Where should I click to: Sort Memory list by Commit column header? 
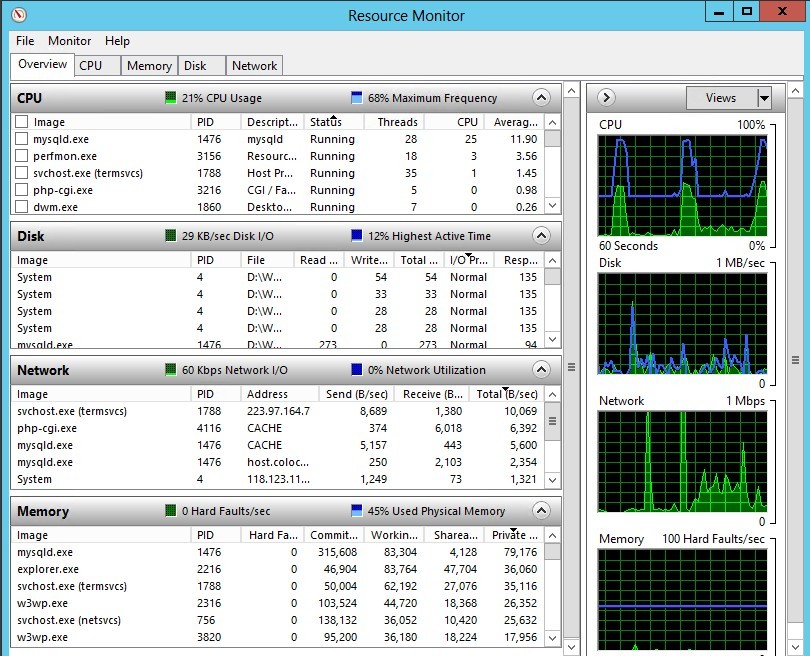[334, 535]
